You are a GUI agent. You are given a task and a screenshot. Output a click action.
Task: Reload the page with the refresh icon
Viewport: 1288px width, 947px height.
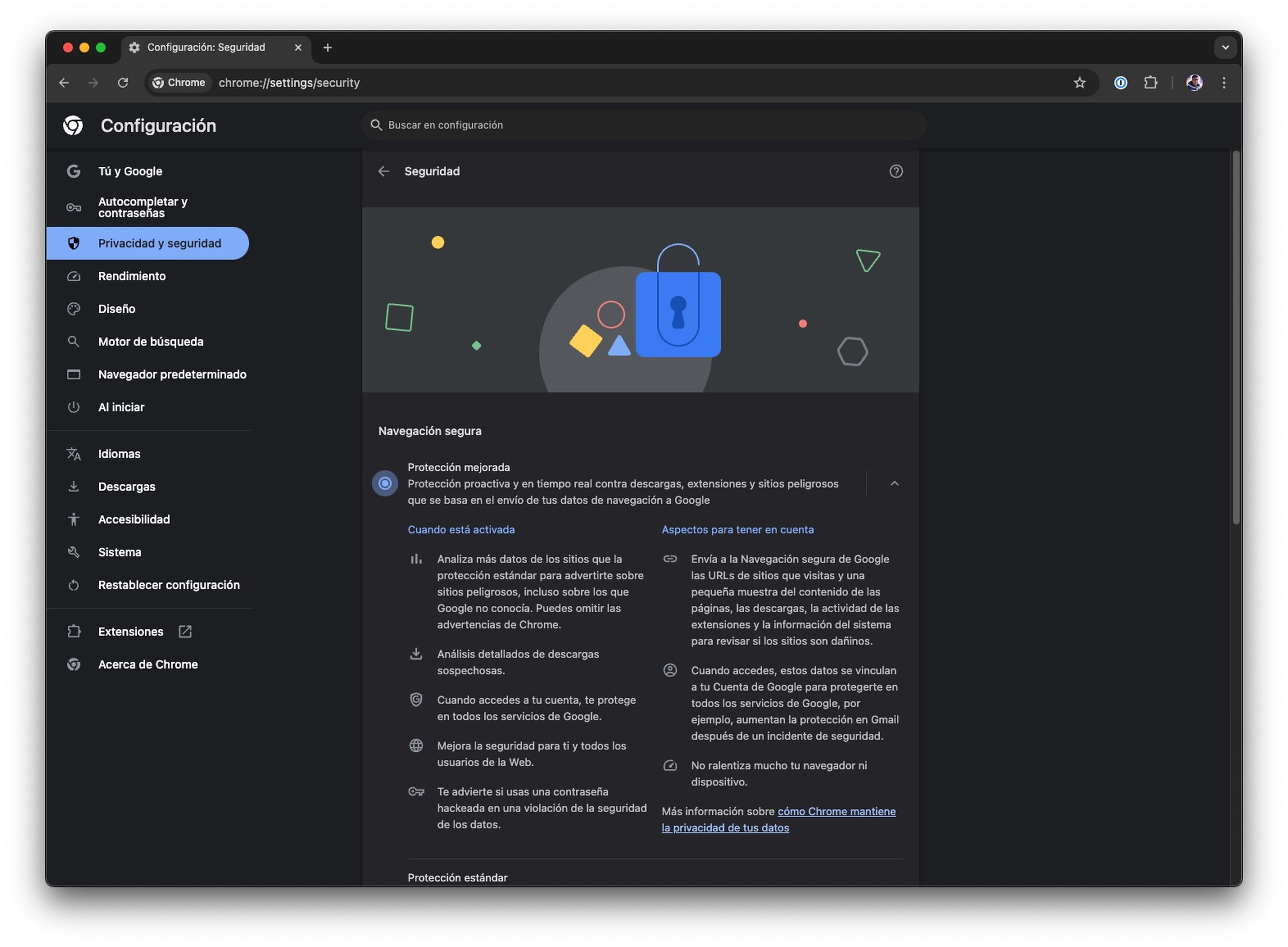[x=123, y=82]
